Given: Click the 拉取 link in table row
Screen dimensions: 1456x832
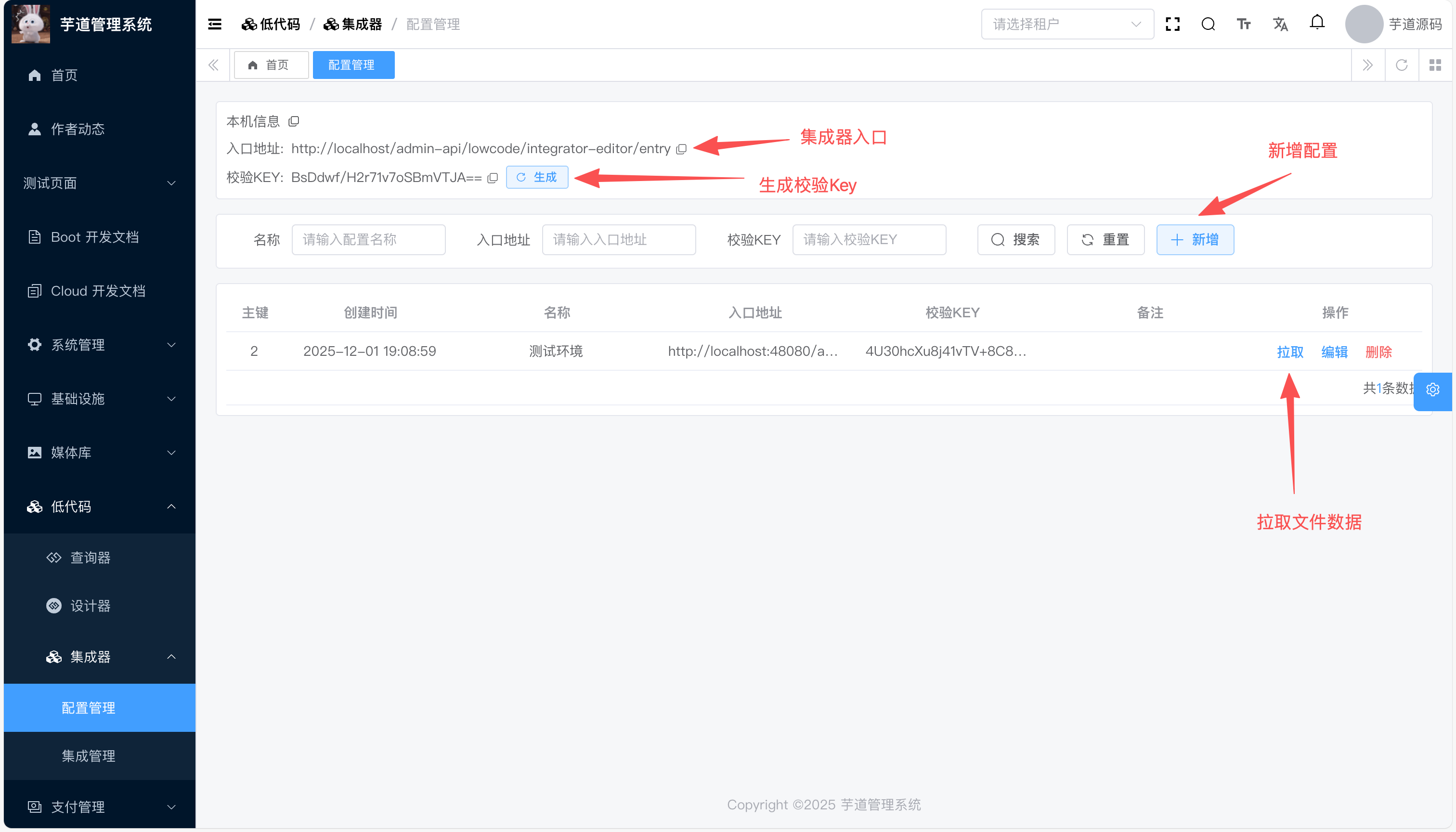Looking at the screenshot, I should click(x=1290, y=352).
